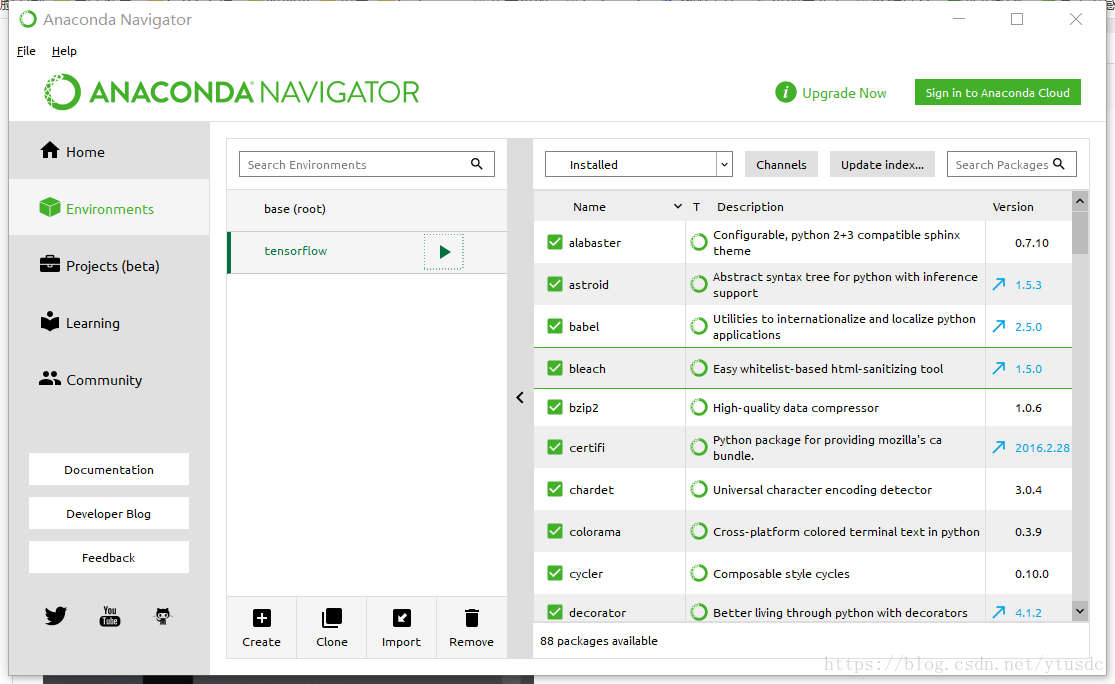
Task: Click the Channels button
Action: [781, 164]
